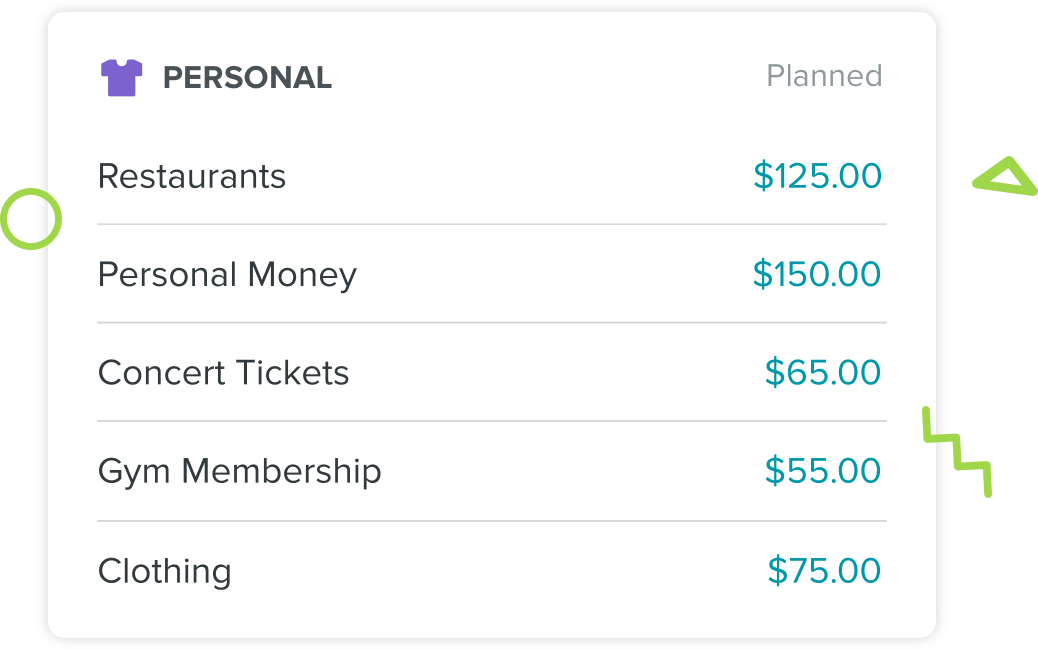This screenshot has width=1038, height=650.
Task: Click the green zigzag squiggle
Action: click(957, 452)
